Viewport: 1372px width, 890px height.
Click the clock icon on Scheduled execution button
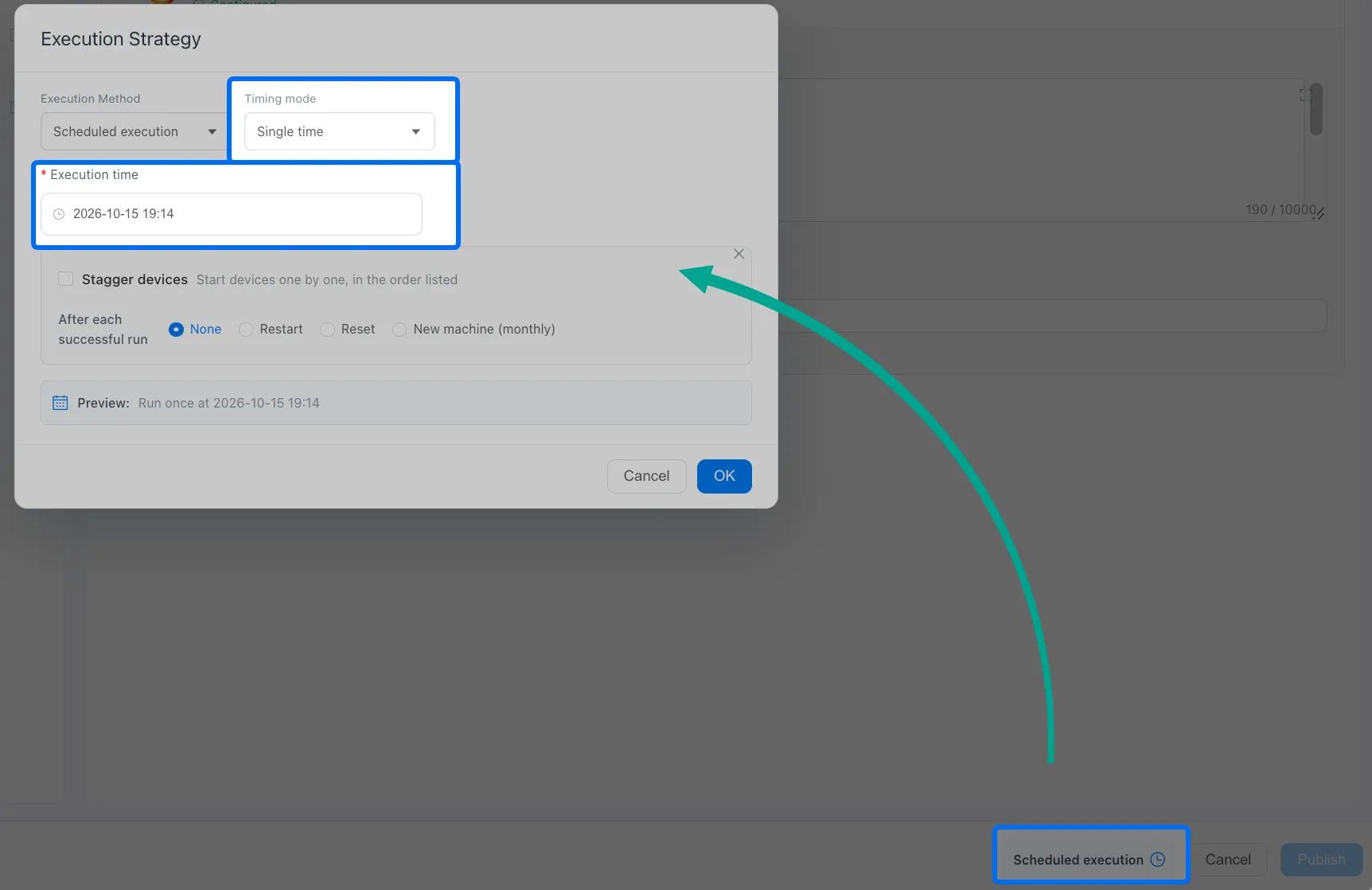click(x=1158, y=860)
